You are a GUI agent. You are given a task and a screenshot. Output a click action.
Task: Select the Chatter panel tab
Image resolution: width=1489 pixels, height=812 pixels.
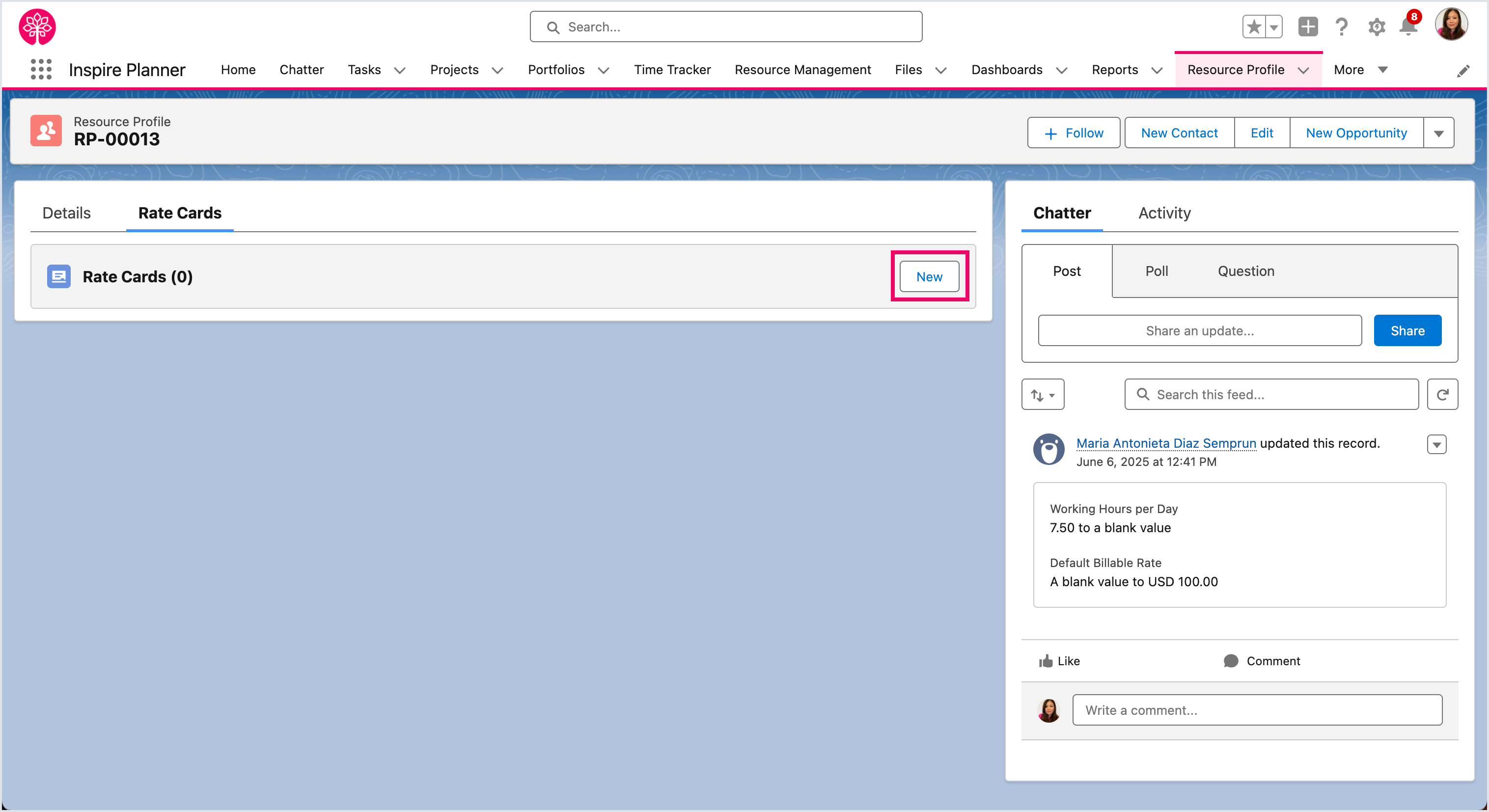(x=1062, y=213)
